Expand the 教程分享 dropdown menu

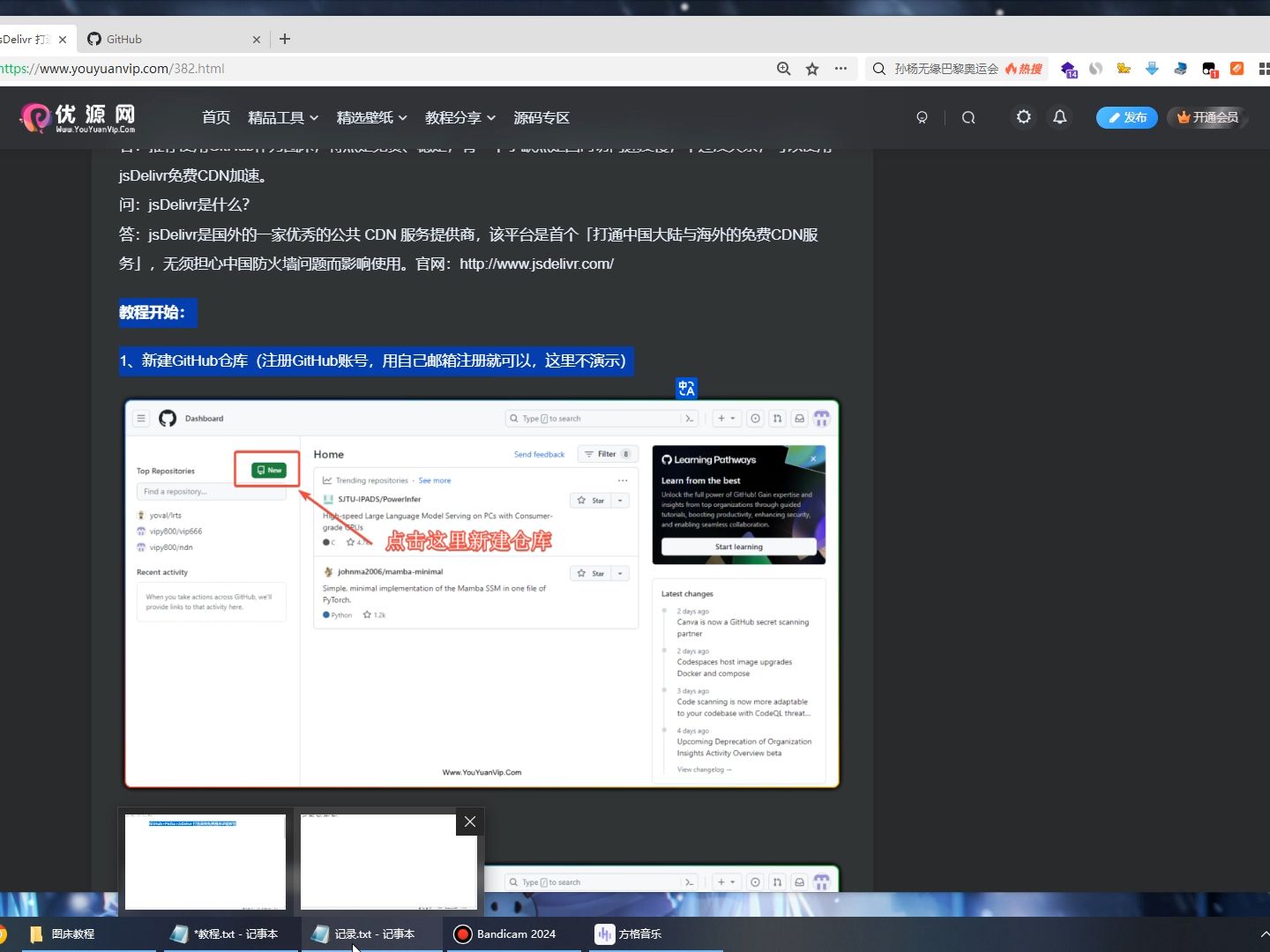point(460,117)
